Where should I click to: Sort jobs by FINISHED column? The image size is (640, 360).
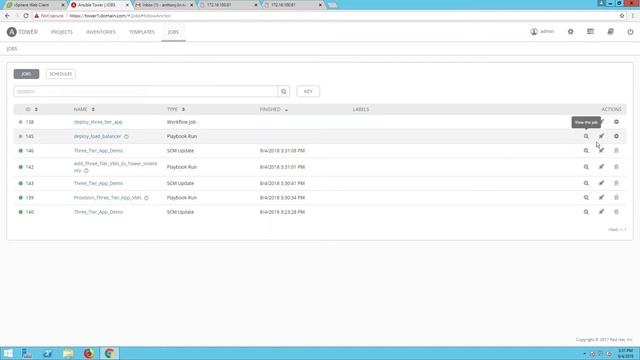(x=273, y=109)
